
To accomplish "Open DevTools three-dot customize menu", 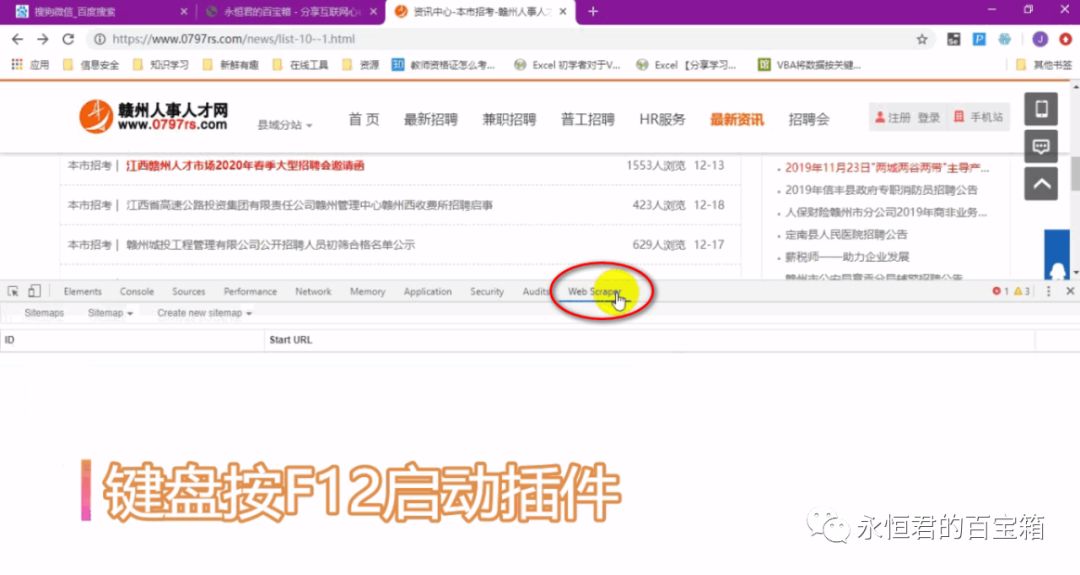I will pos(1048,291).
